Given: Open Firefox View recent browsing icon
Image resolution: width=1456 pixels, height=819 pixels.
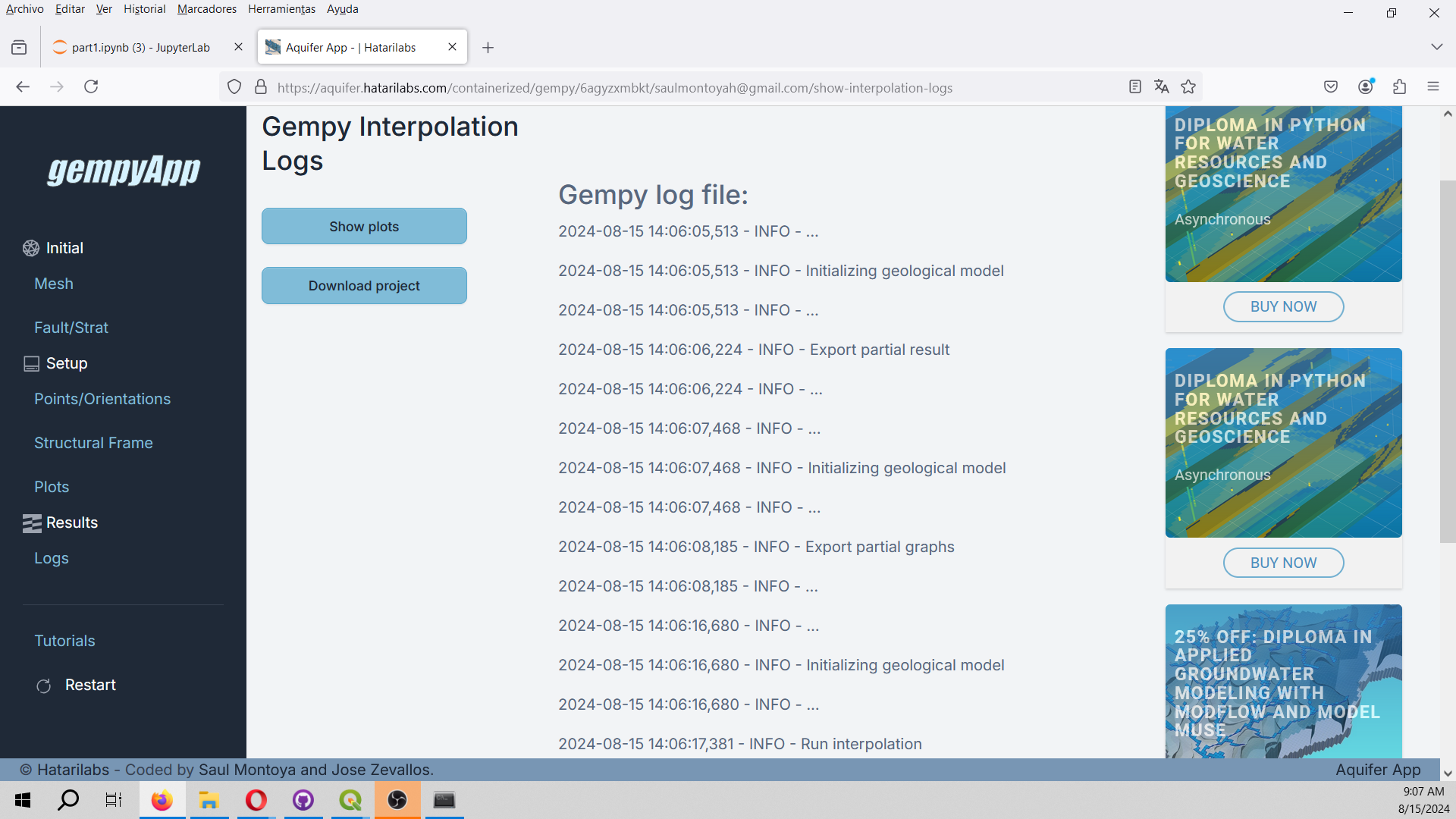Looking at the screenshot, I should [x=19, y=48].
